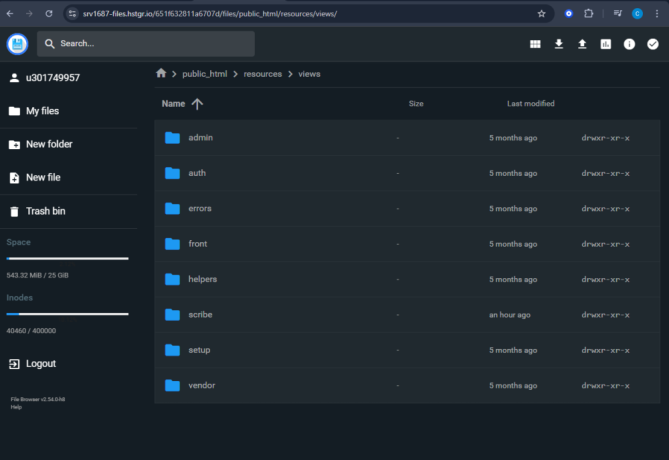Click the upload icon in the toolbar
Image resolution: width=669 pixels, height=460 pixels.
(582, 44)
